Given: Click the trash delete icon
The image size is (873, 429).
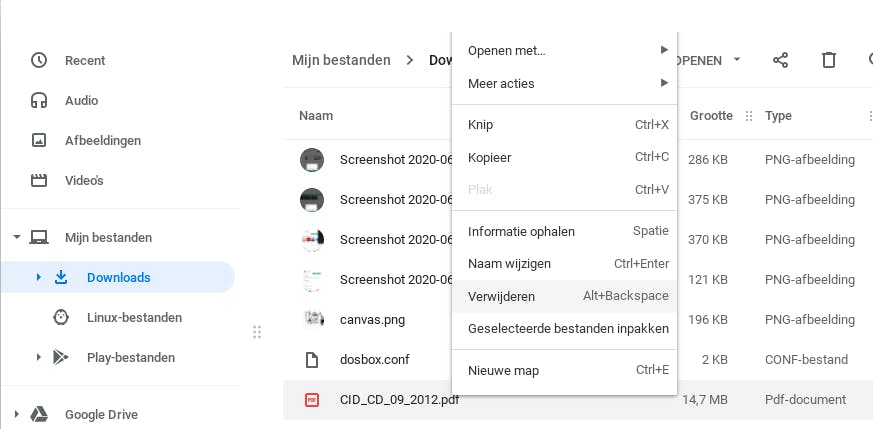Looking at the screenshot, I should (x=828, y=60).
